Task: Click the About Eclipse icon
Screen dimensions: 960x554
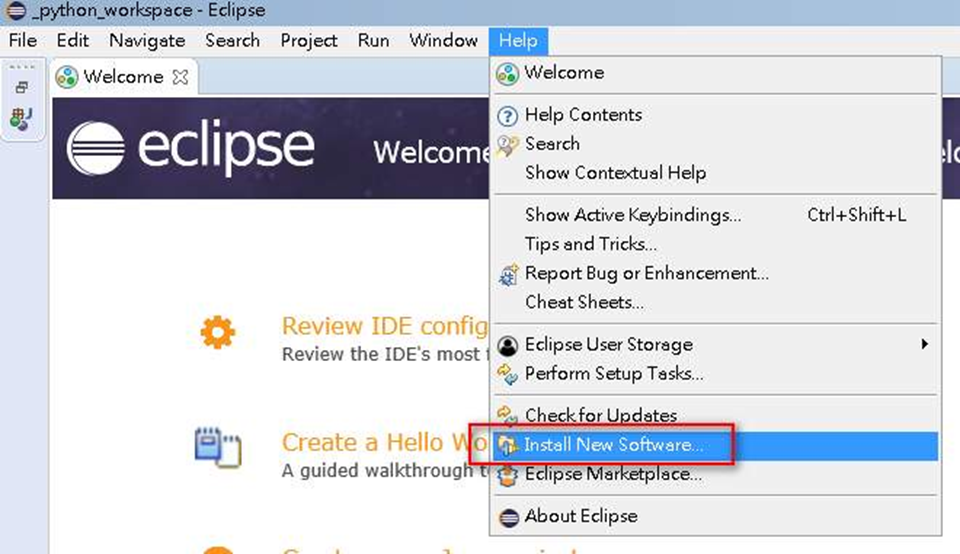Action: tap(509, 518)
